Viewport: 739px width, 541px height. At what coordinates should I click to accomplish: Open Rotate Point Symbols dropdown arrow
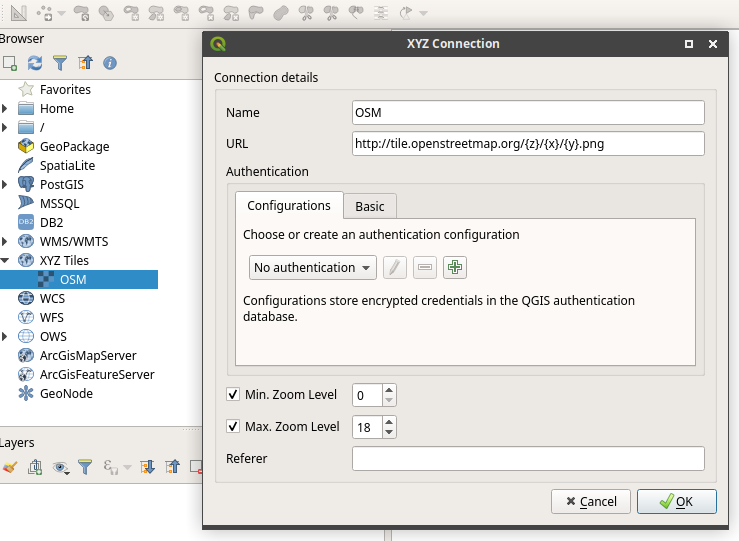click(423, 13)
